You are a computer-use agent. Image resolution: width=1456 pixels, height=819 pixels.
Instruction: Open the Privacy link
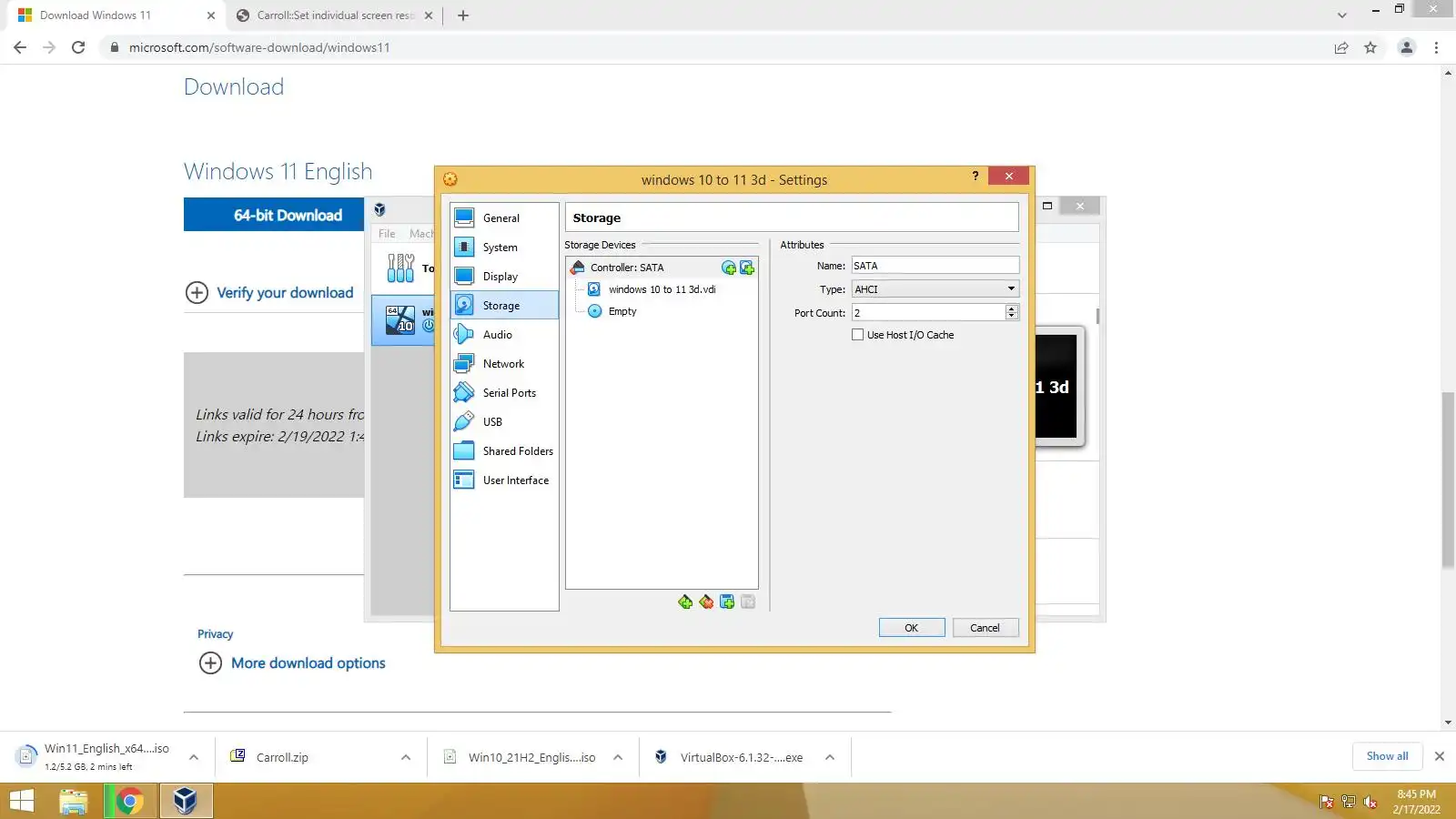click(215, 634)
